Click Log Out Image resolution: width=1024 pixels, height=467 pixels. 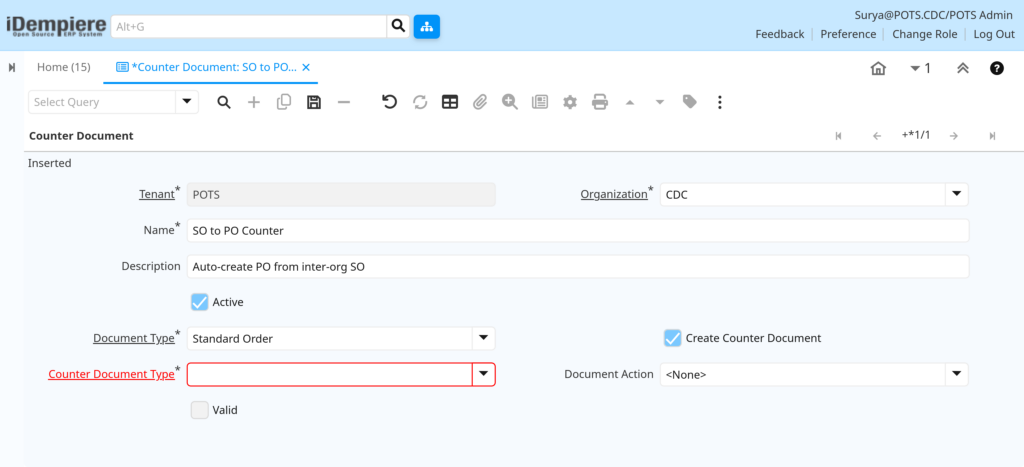tap(994, 34)
